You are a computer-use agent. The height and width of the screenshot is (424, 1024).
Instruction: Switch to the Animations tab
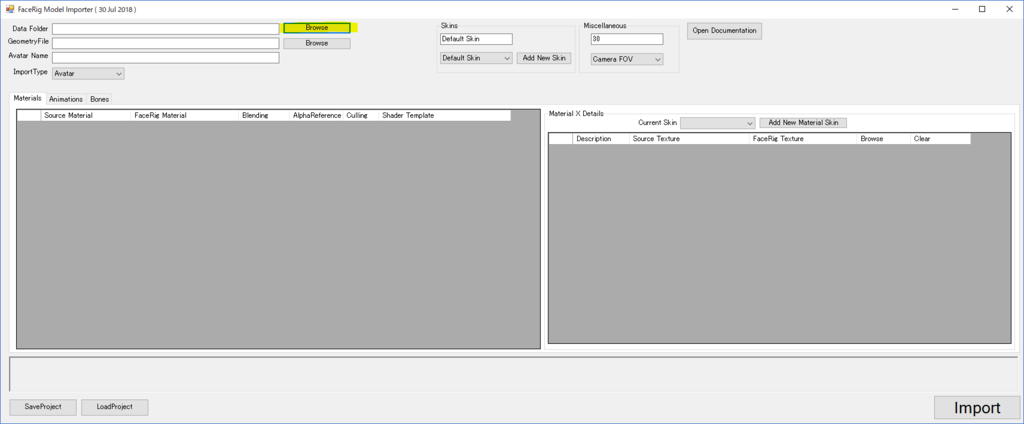click(66, 99)
